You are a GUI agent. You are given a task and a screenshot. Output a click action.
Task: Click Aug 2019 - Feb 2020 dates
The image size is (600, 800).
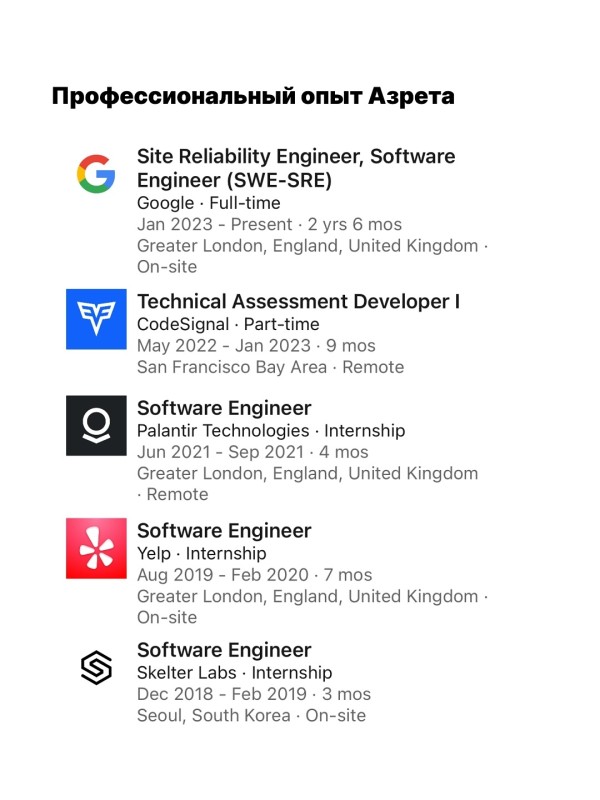pyautogui.click(x=222, y=575)
